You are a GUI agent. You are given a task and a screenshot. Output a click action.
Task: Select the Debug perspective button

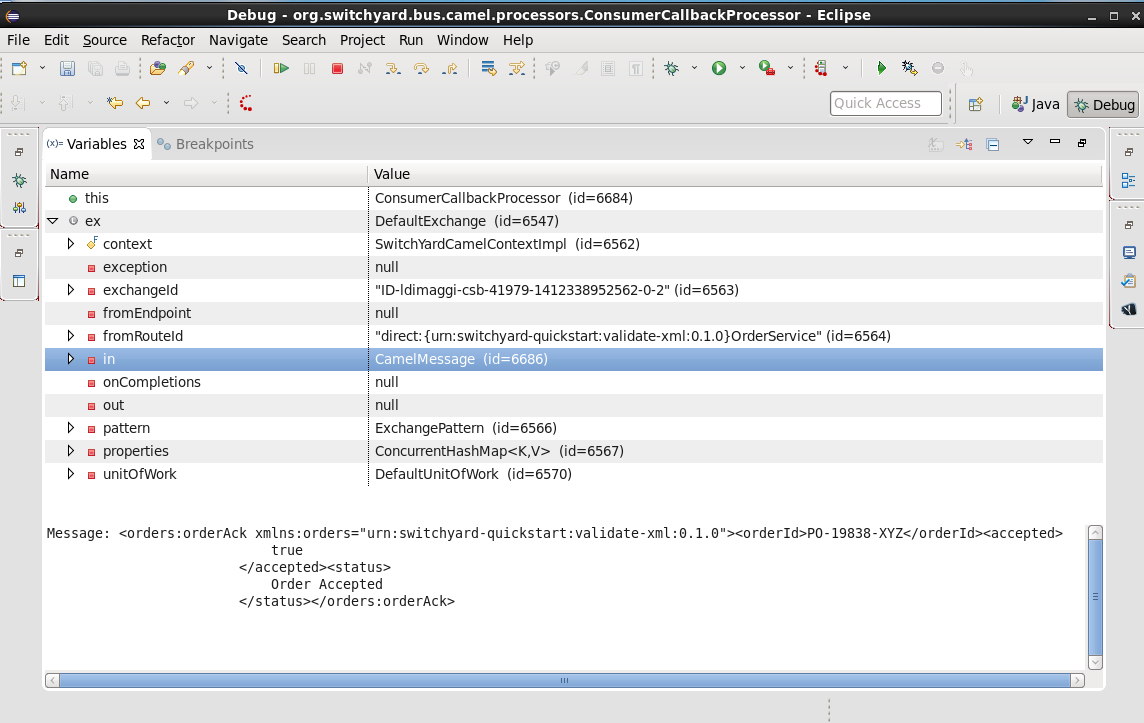[x=1104, y=104]
